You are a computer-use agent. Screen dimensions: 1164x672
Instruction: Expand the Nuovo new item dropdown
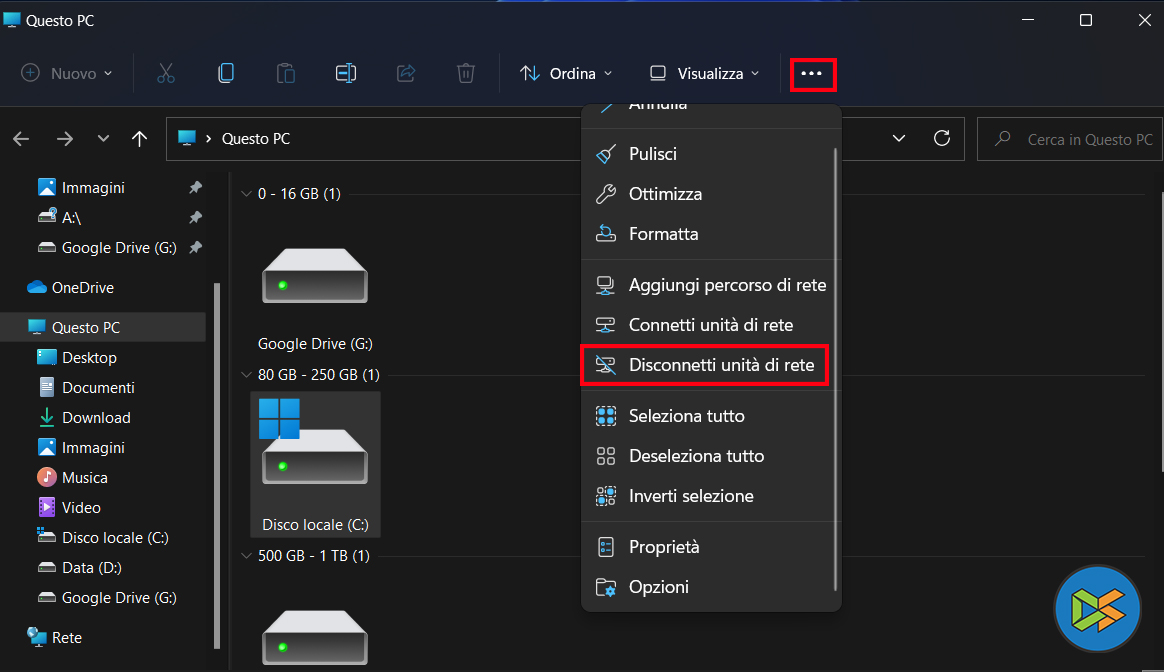click(67, 73)
